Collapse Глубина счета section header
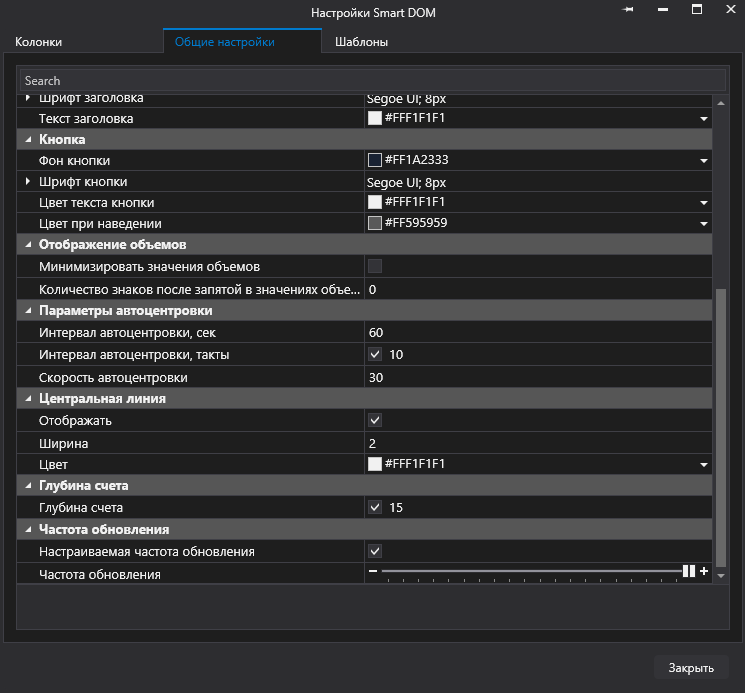Screen dimensions: 745x693 28,485
